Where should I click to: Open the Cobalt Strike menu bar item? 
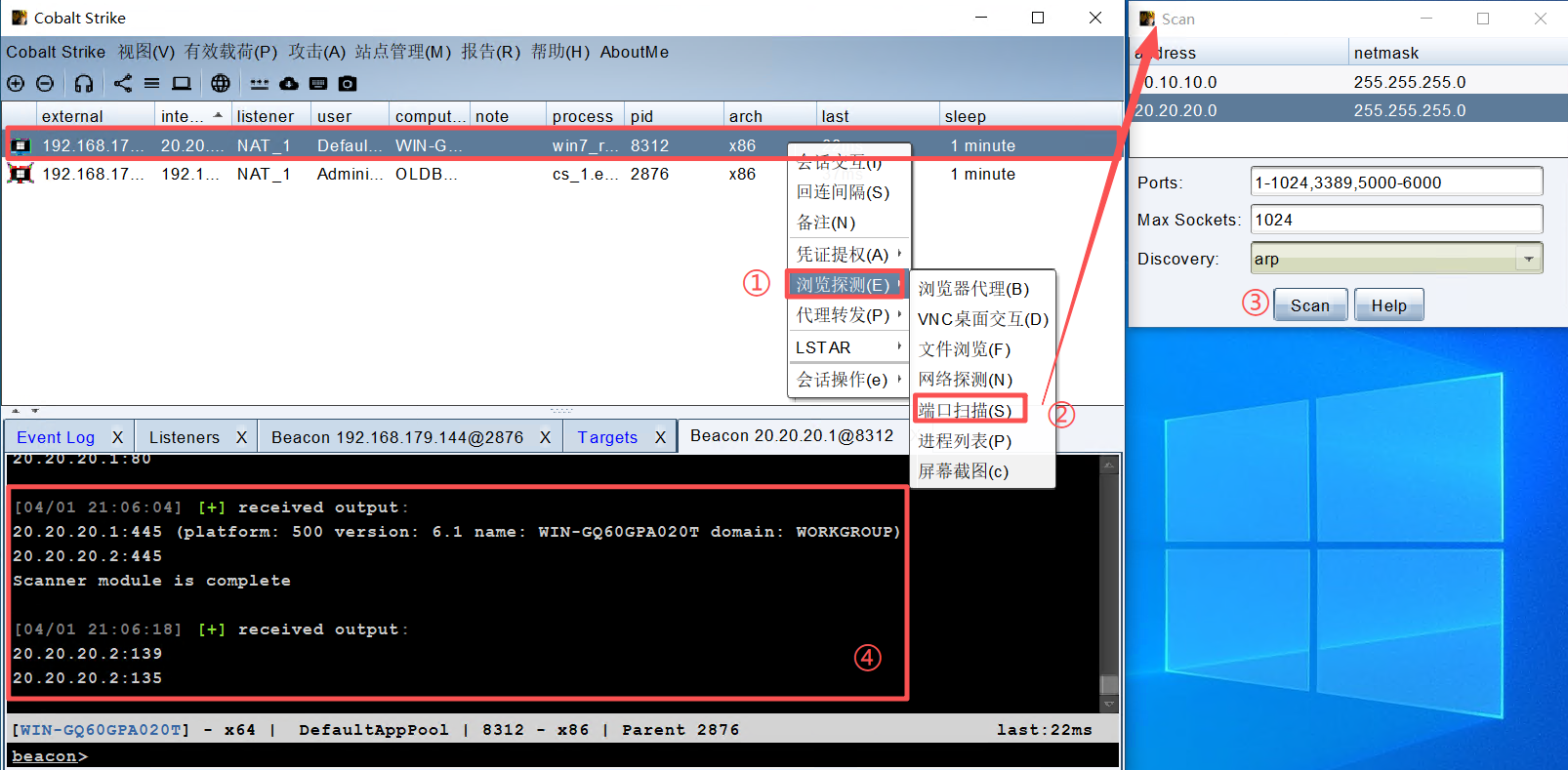(x=56, y=52)
